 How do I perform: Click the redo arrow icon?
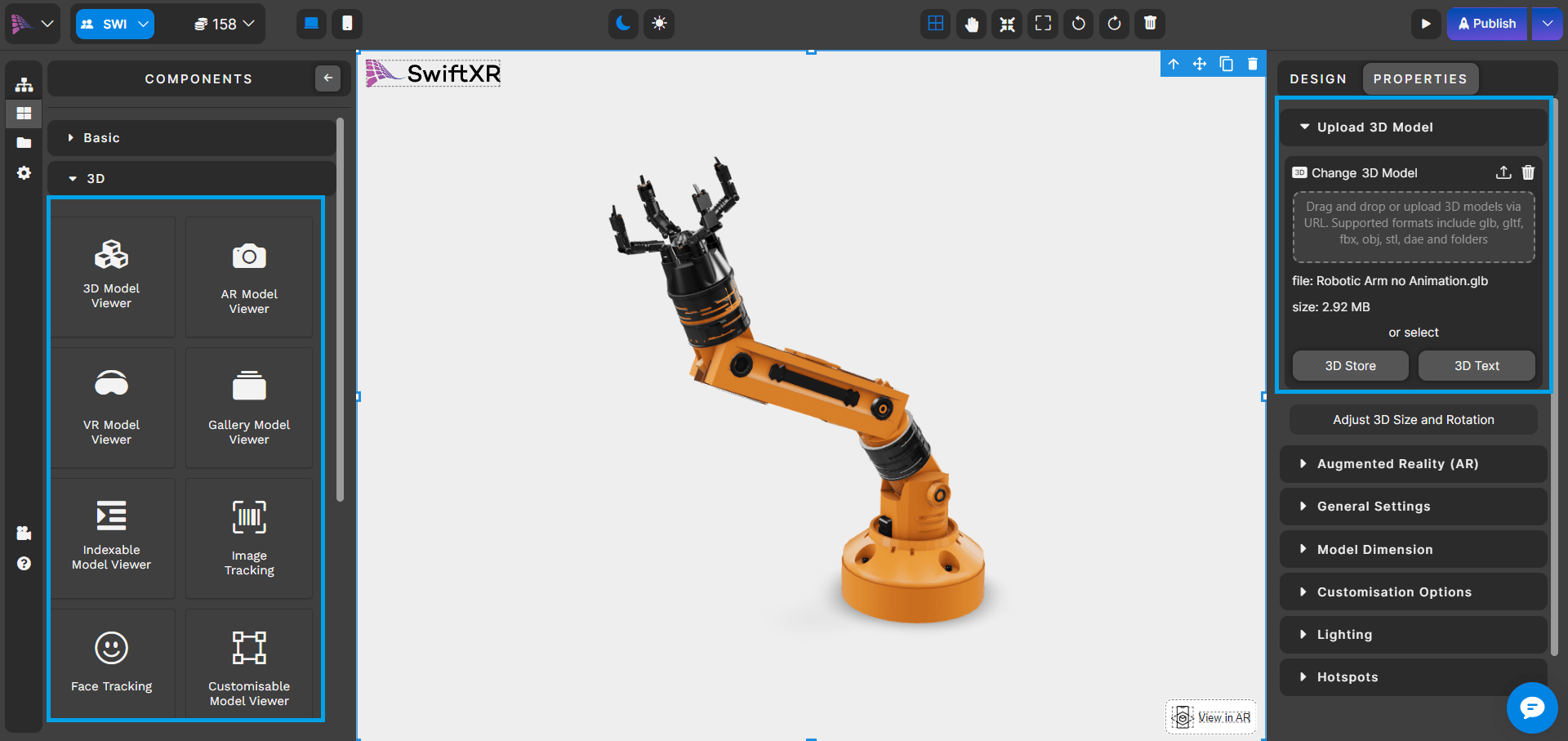(1114, 24)
